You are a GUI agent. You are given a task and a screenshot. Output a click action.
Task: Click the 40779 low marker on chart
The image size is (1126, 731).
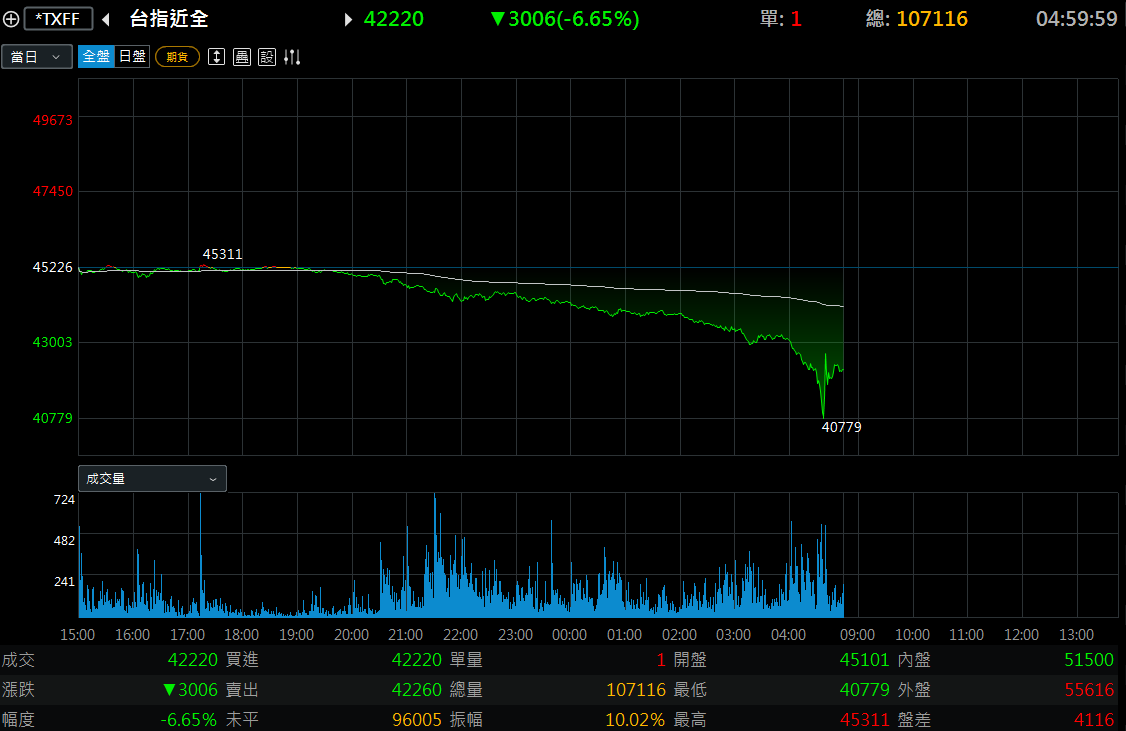(842, 427)
